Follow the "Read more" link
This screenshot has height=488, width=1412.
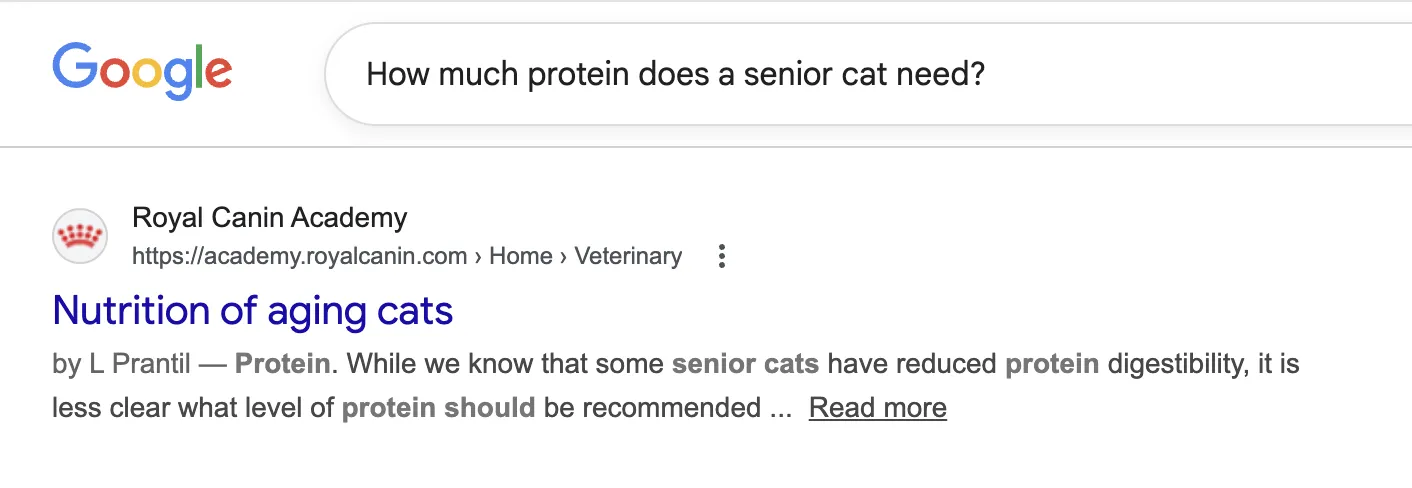coord(877,408)
